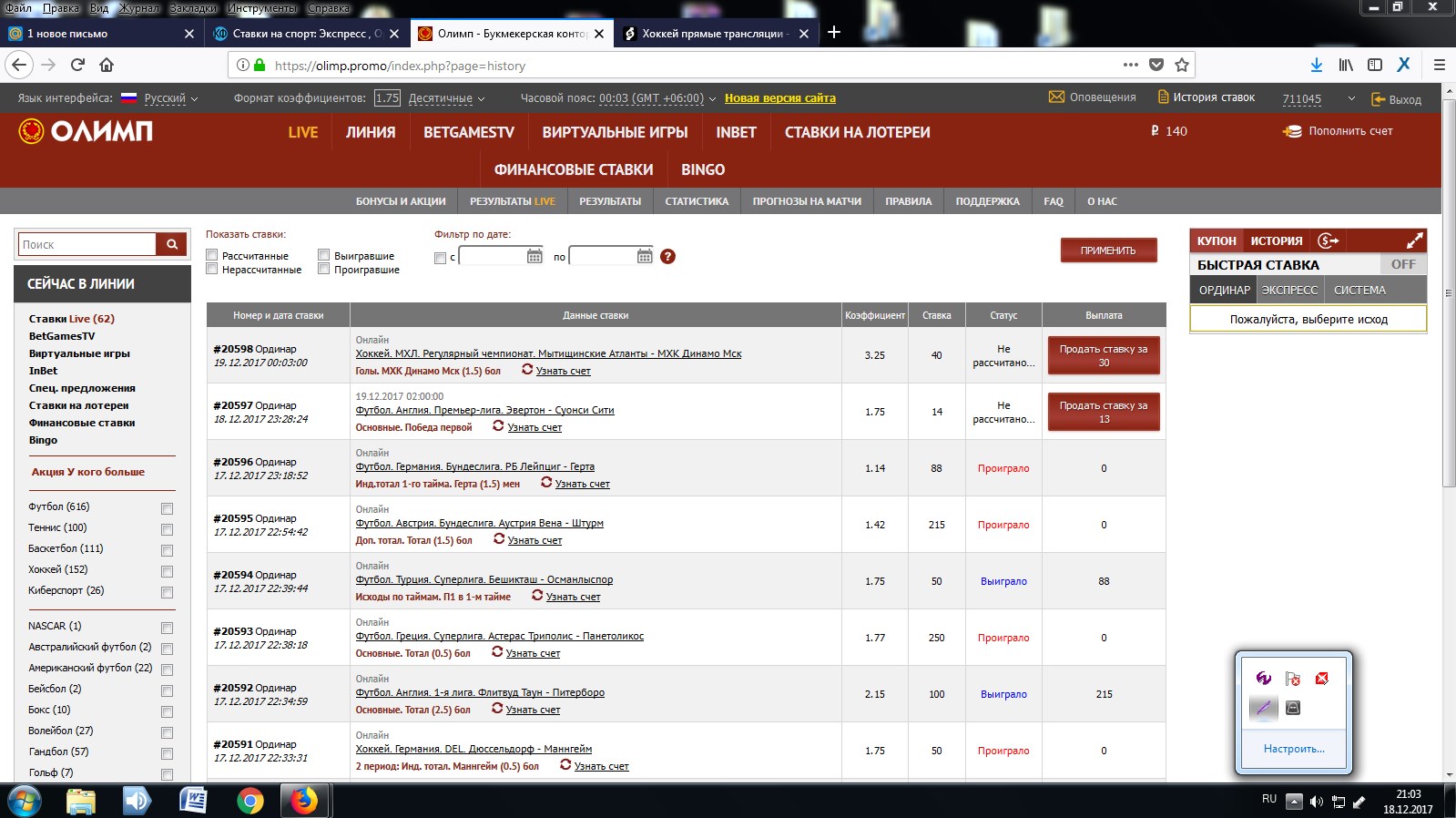Image resolution: width=1456 pixels, height=818 pixels.
Task: Check the Рассчитанные filter checkbox
Action: pos(212,255)
